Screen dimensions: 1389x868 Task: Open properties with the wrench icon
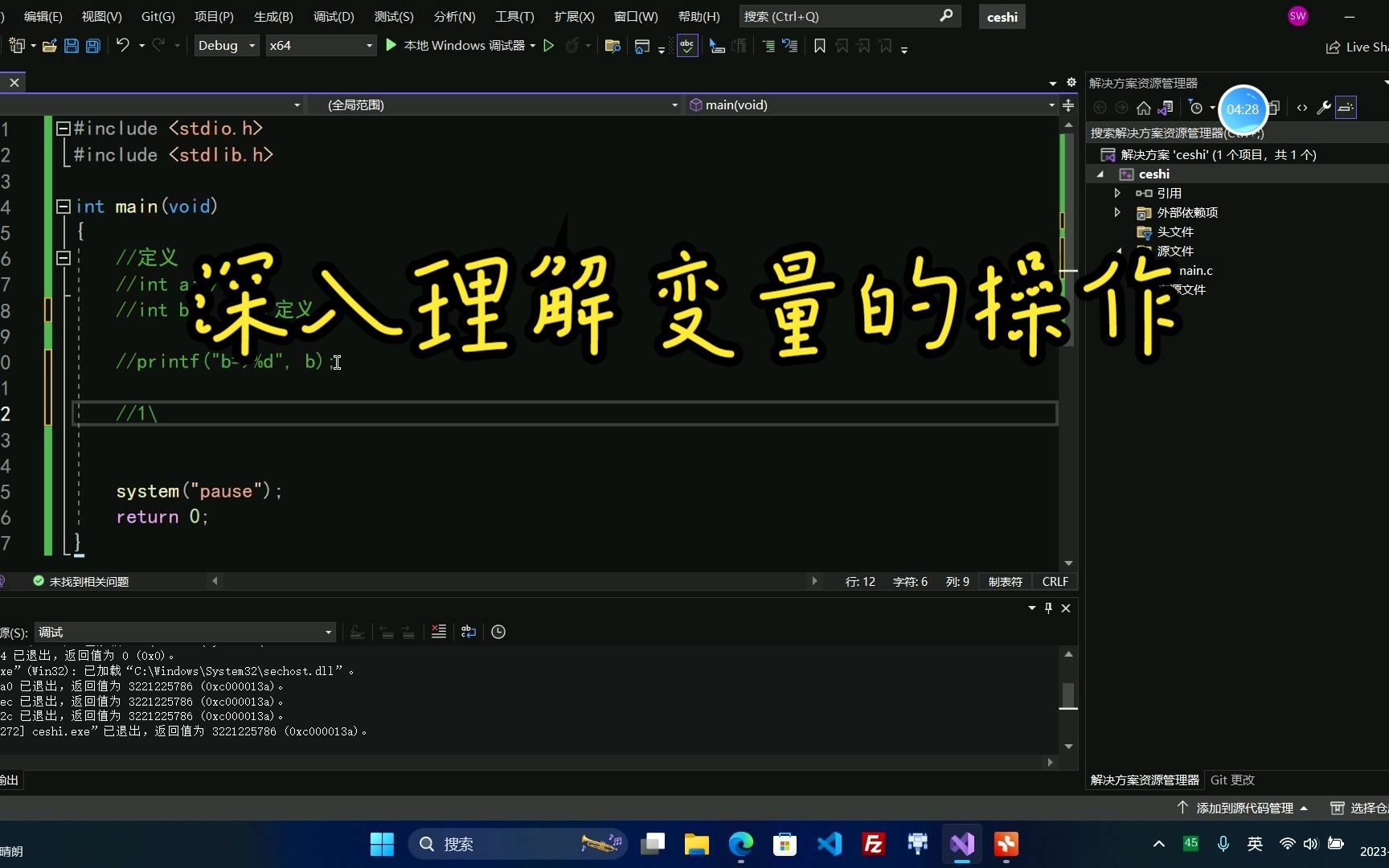pos(1324,108)
